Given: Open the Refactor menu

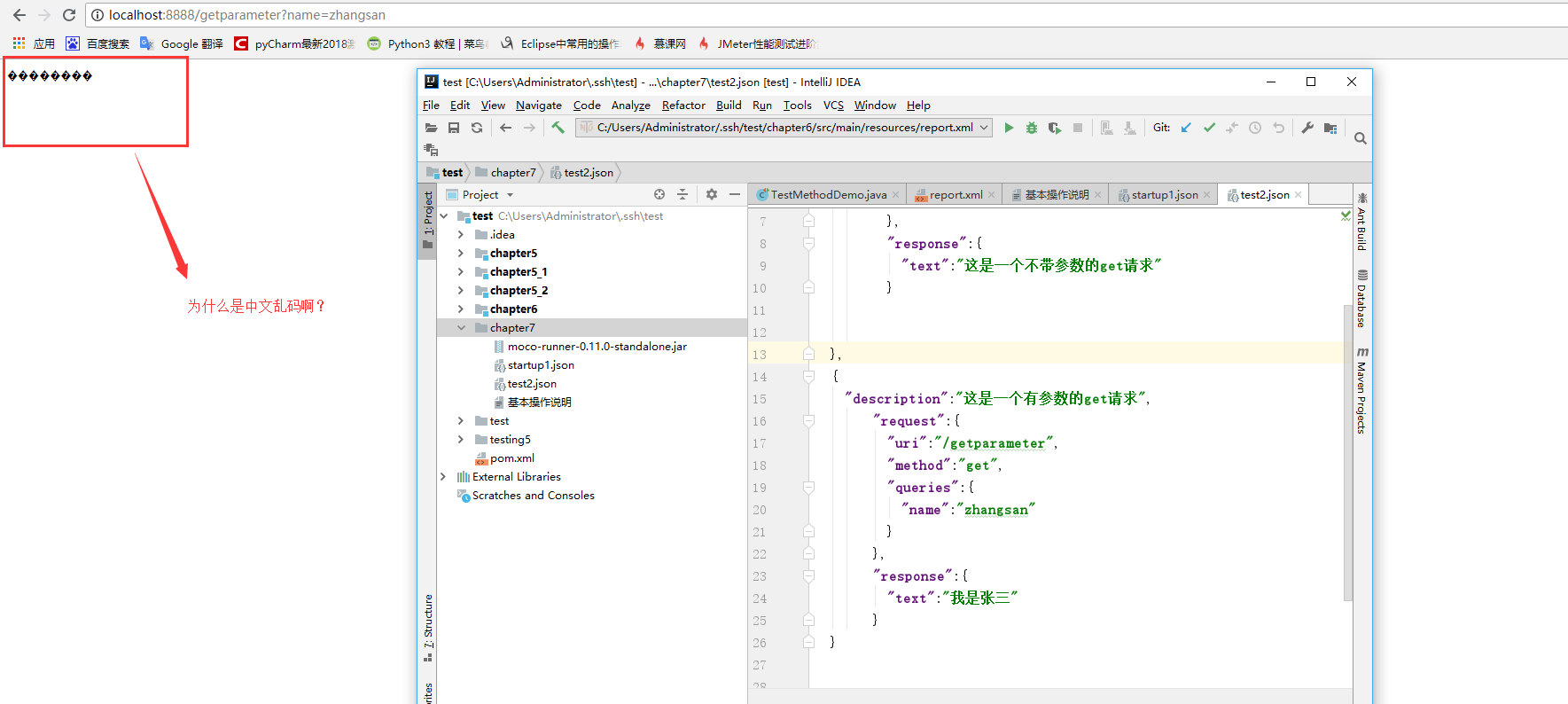Looking at the screenshot, I should [x=683, y=106].
